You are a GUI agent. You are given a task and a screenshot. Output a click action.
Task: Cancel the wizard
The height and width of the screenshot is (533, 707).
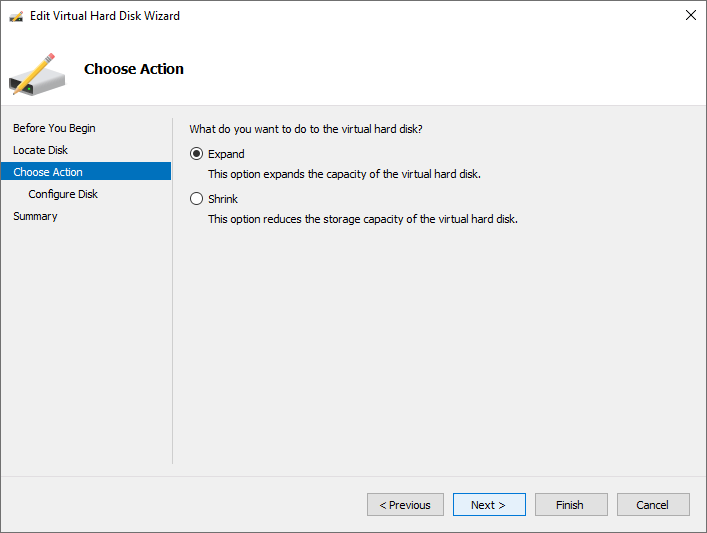pyautogui.click(x=652, y=505)
